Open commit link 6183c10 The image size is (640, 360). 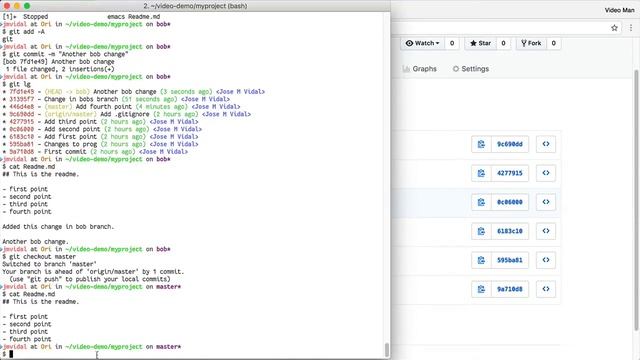(510, 231)
